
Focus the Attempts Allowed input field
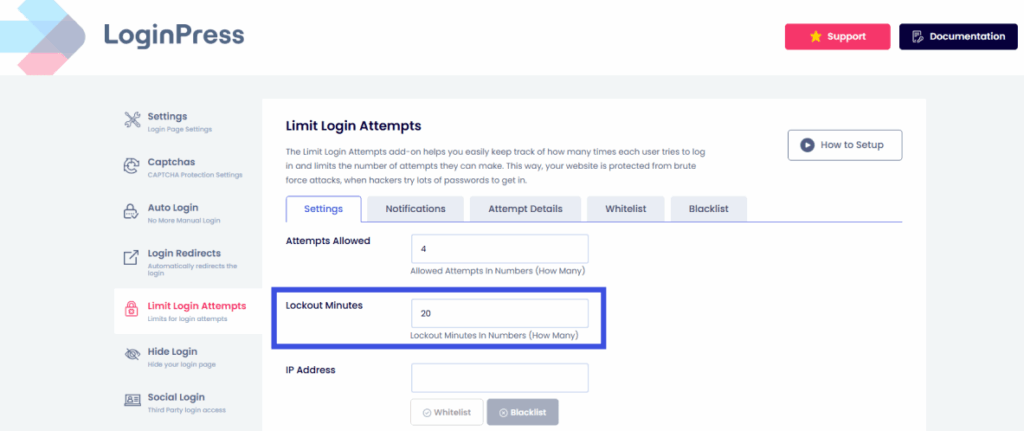pos(499,249)
